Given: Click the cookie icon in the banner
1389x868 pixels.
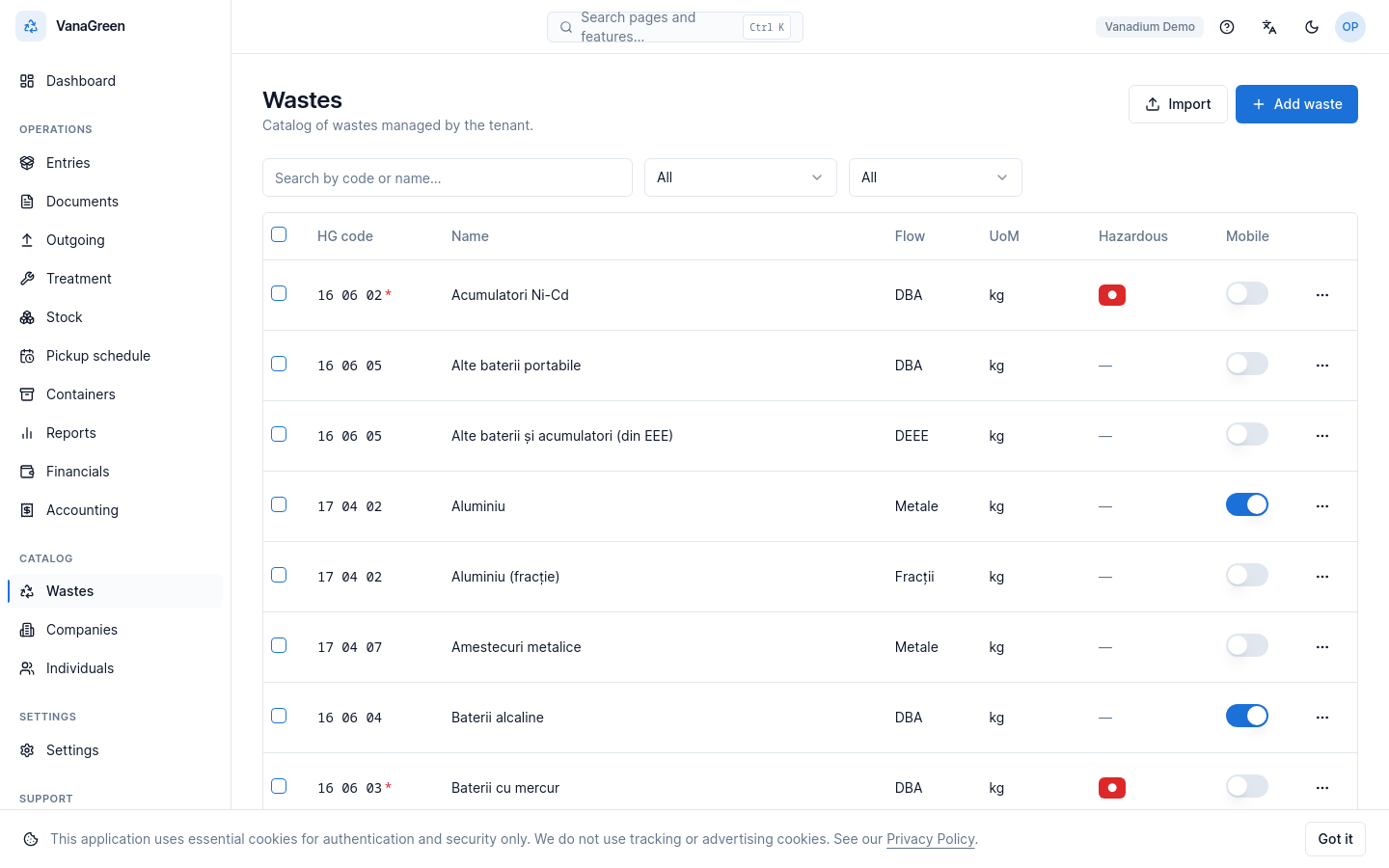Looking at the screenshot, I should (x=31, y=839).
